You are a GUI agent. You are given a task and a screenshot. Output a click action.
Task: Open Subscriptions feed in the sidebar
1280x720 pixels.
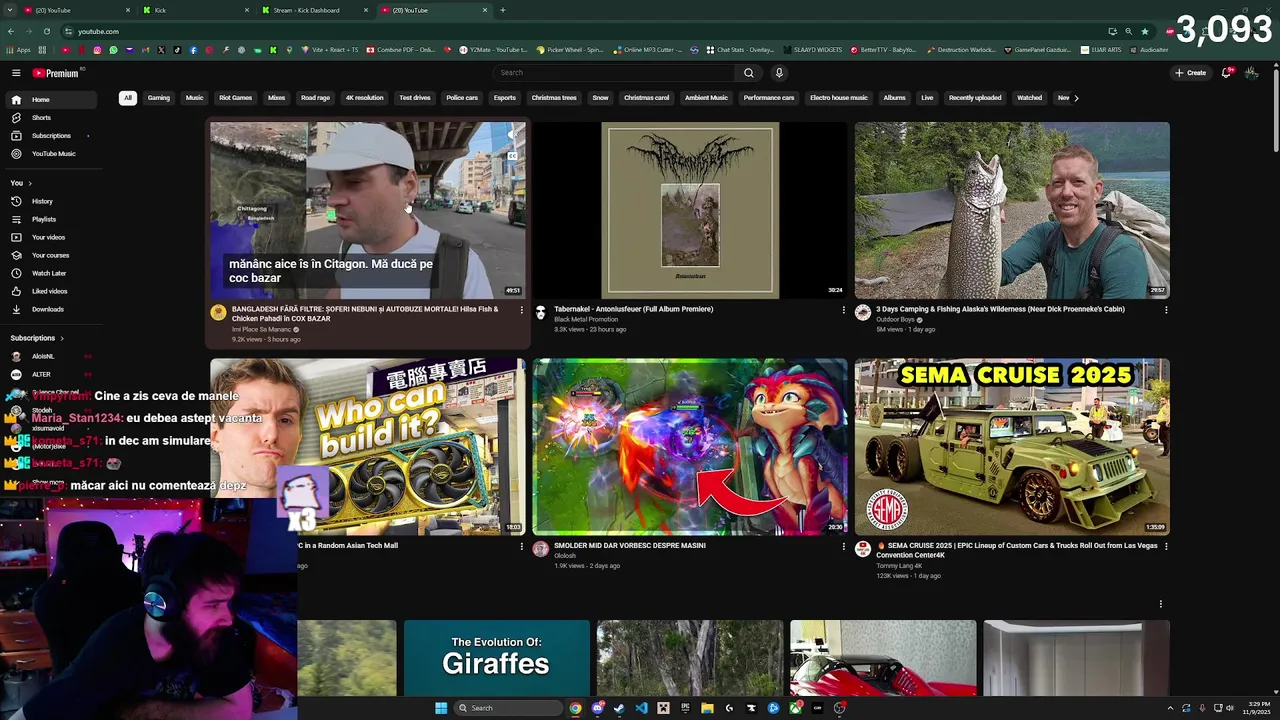click(x=49, y=136)
